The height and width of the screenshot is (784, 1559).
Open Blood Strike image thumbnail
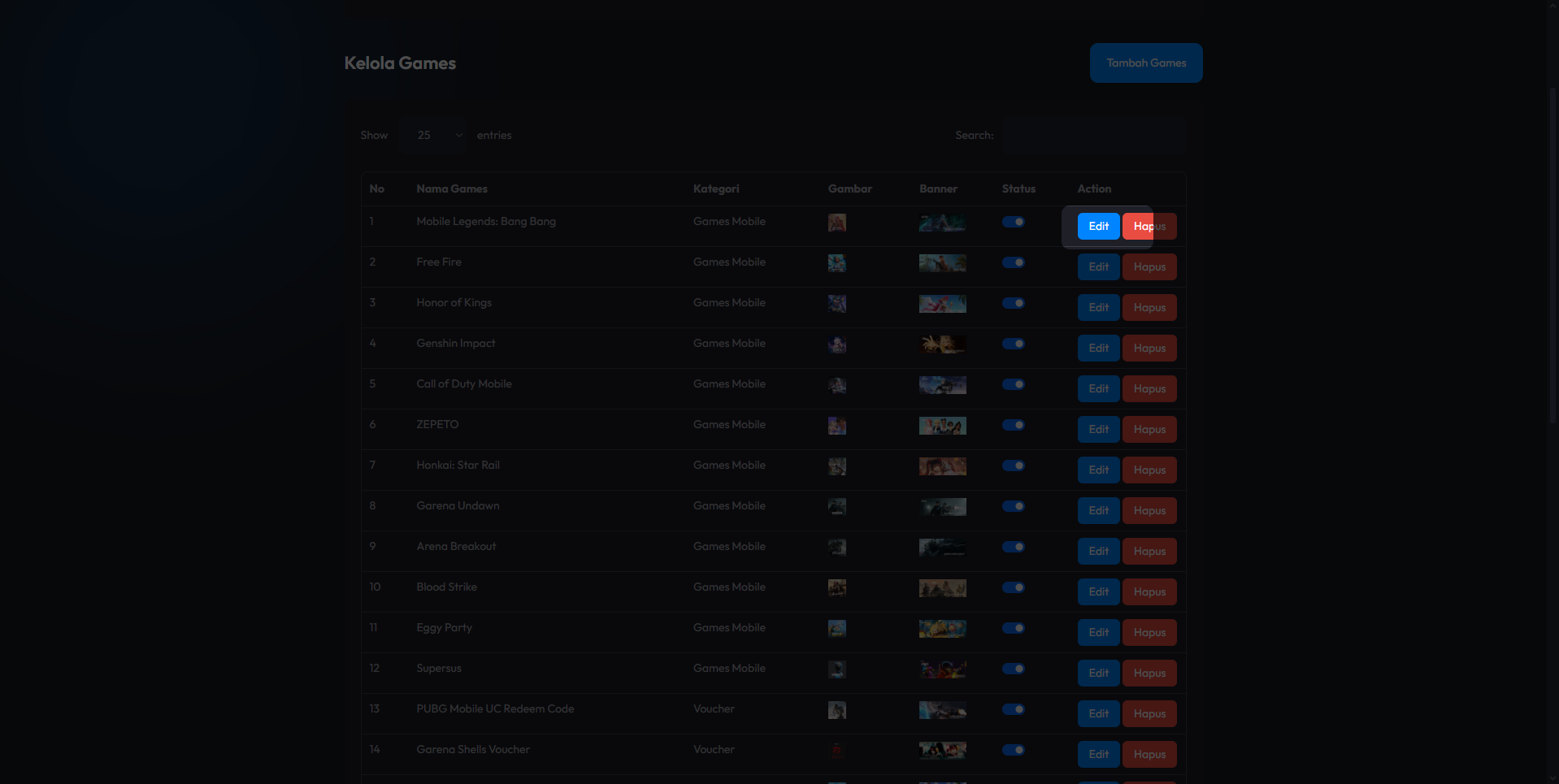[x=836, y=588]
